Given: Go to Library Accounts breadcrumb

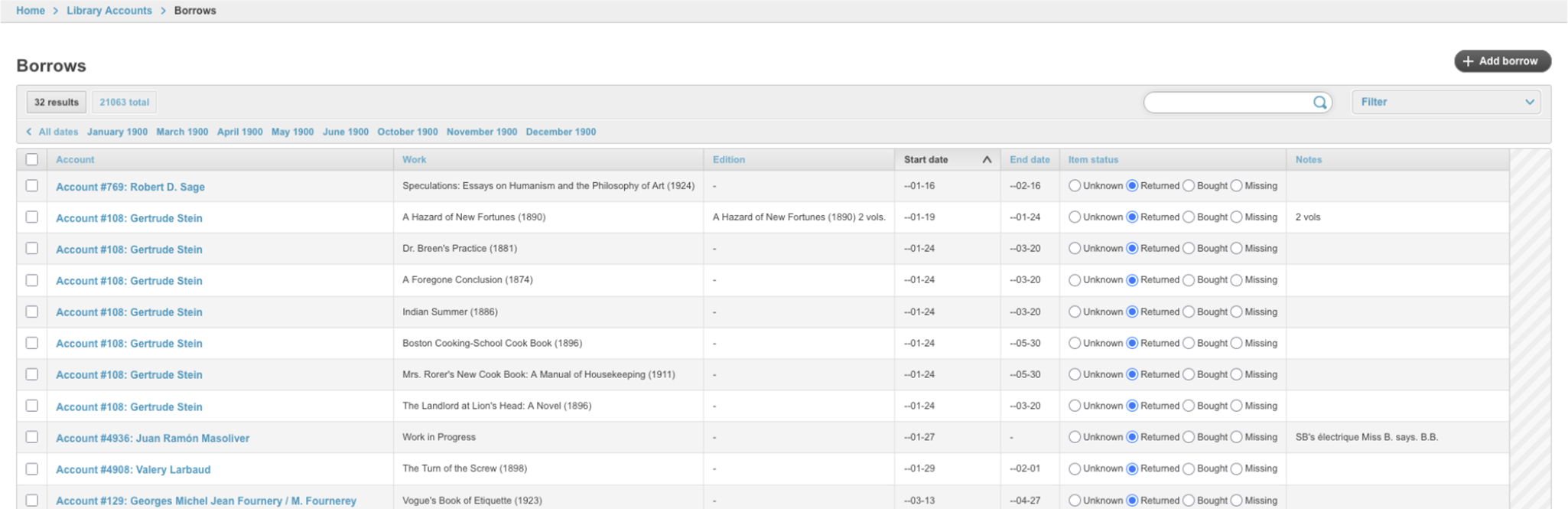Looking at the screenshot, I should pos(109,11).
